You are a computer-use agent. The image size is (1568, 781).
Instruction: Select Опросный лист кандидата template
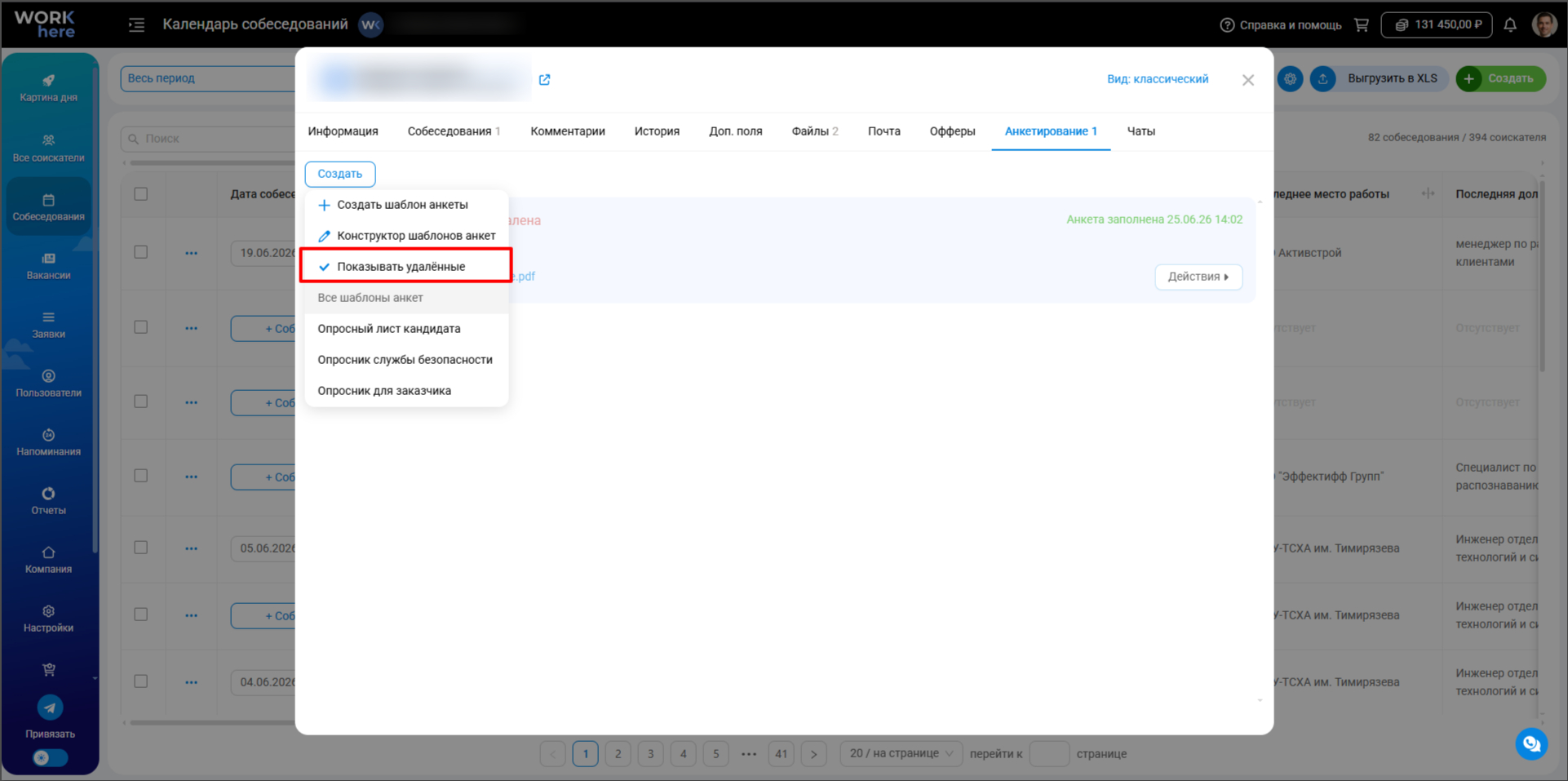click(x=406, y=329)
